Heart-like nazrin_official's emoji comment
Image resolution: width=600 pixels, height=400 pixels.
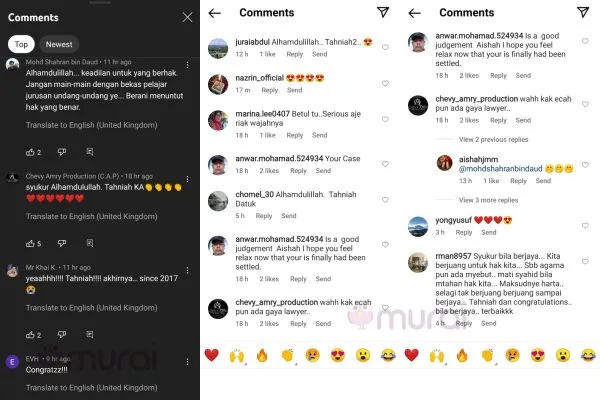point(385,83)
